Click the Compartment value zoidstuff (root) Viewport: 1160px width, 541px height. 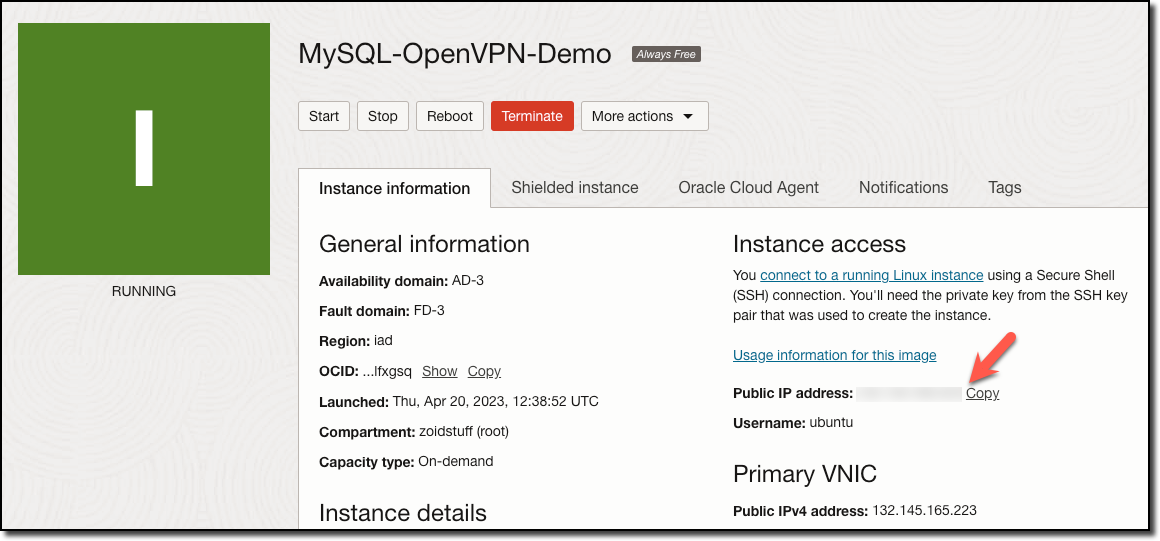(464, 431)
